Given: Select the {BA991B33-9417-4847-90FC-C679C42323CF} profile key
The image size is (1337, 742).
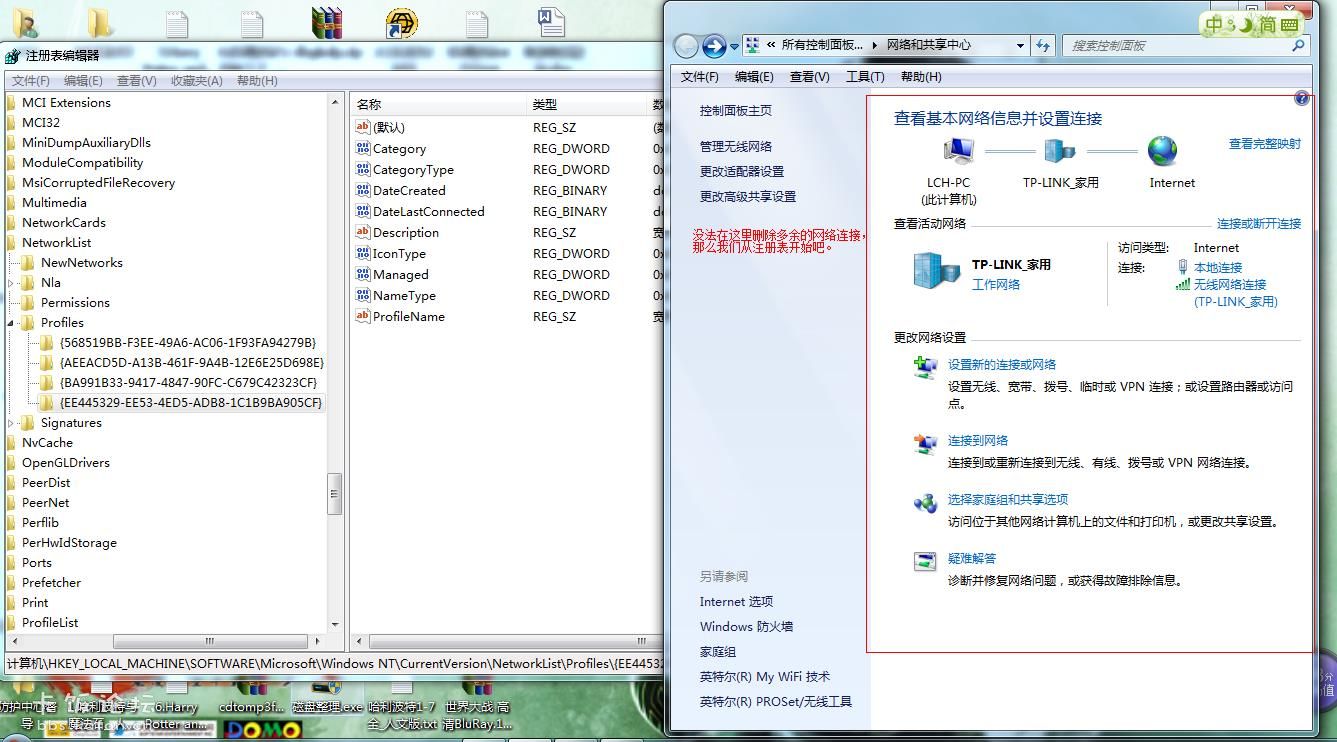Looking at the screenshot, I should [x=188, y=383].
